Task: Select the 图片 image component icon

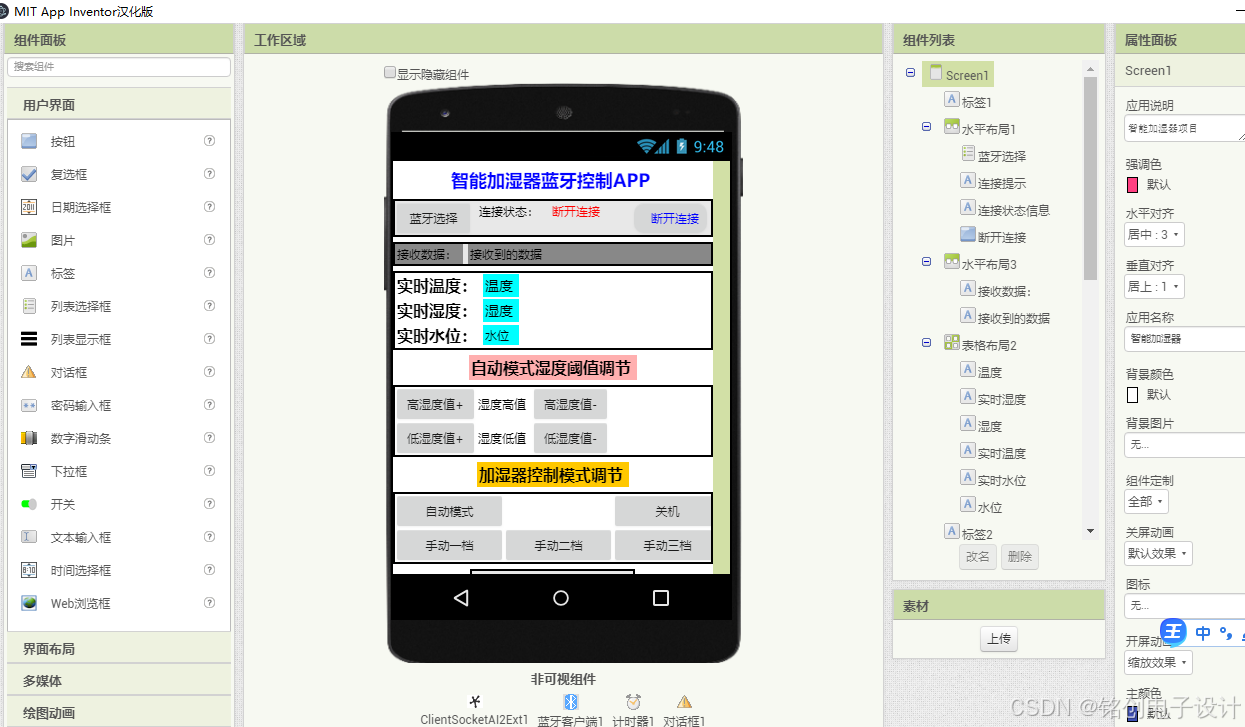Action: 29,240
